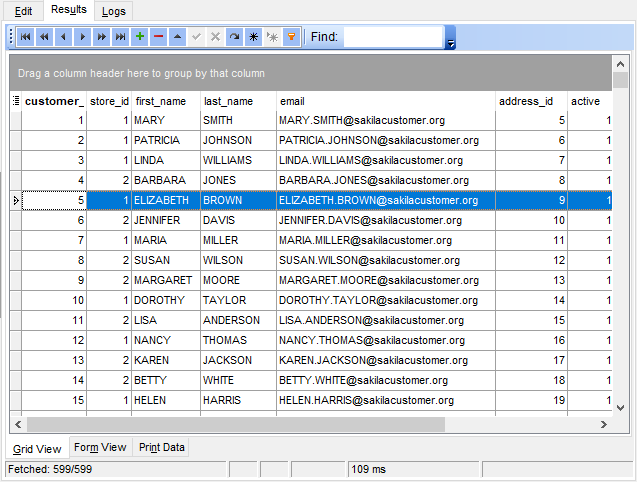This screenshot has width=637, height=482.
Task: Click the refresh data icon
Action: click(x=234, y=37)
